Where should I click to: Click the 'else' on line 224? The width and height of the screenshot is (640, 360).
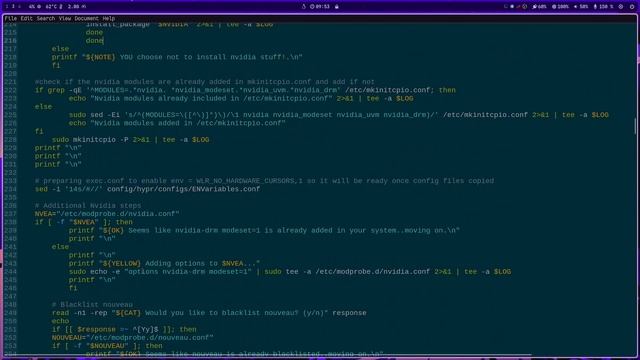pos(43,107)
